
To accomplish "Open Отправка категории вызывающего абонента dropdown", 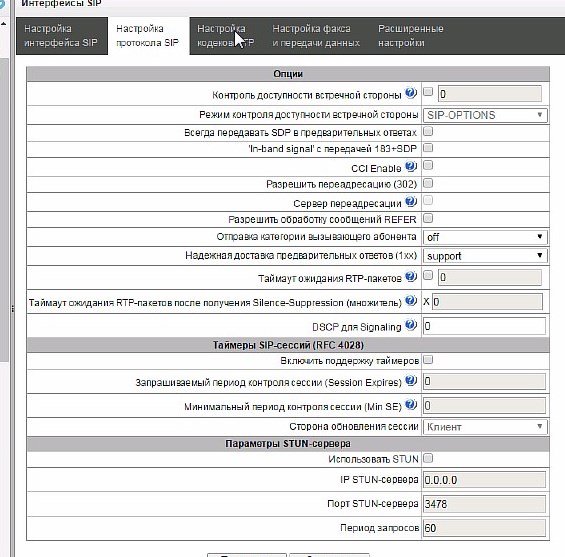I will [x=485, y=237].
